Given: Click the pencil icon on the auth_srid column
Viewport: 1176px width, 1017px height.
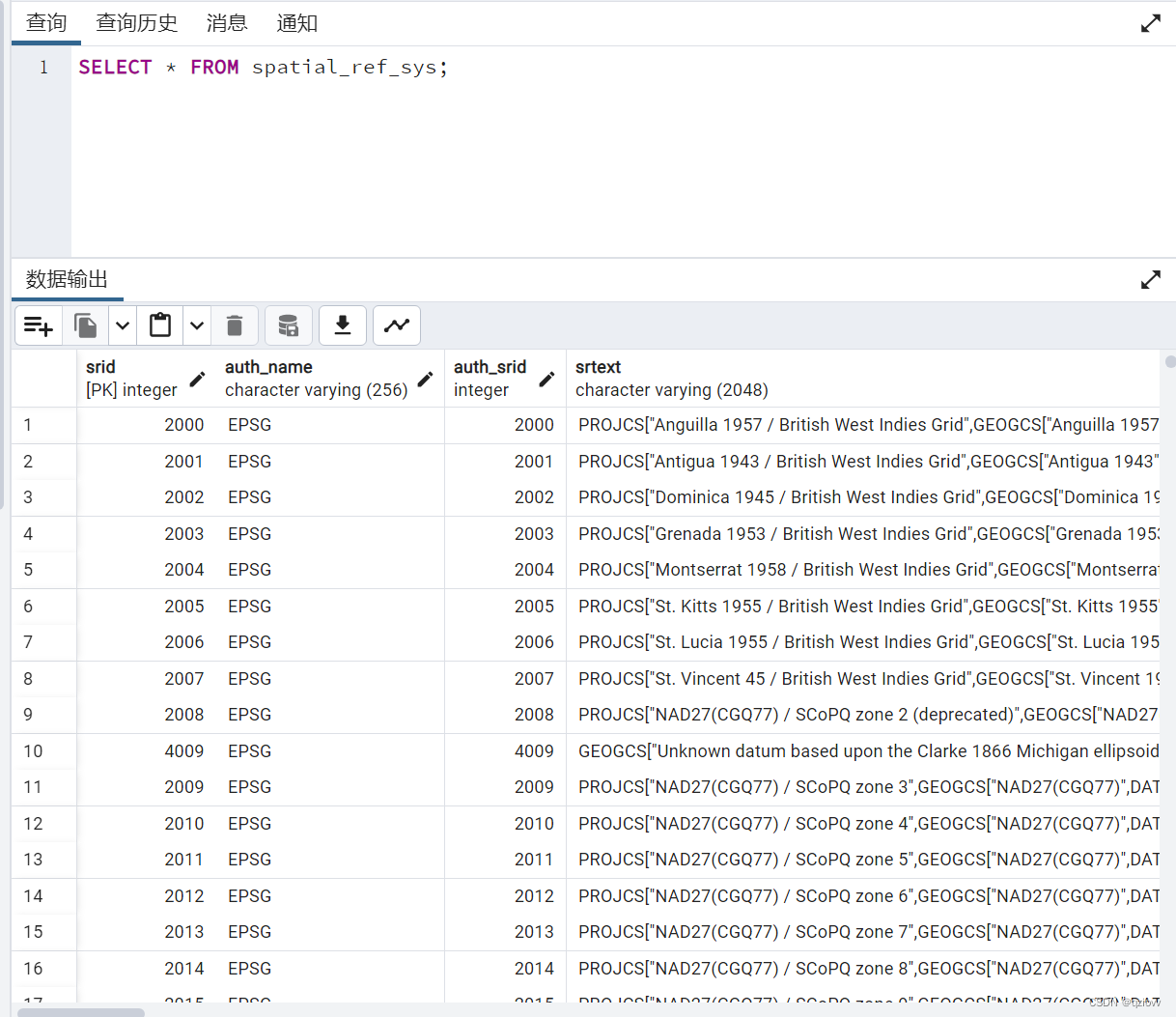Looking at the screenshot, I should (x=546, y=381).
